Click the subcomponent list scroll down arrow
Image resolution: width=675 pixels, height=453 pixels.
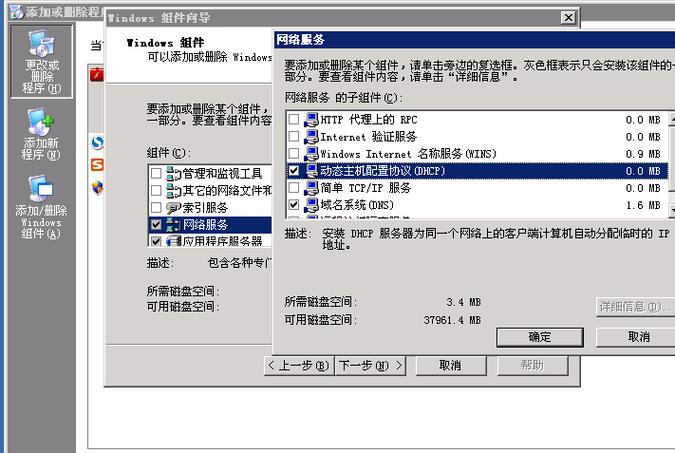[x=672, y=209]
